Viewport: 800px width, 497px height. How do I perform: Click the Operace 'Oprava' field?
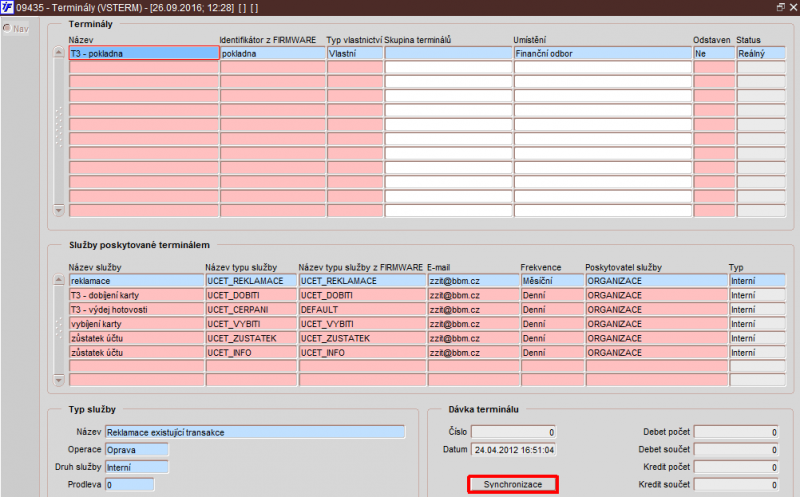(137, 450)
